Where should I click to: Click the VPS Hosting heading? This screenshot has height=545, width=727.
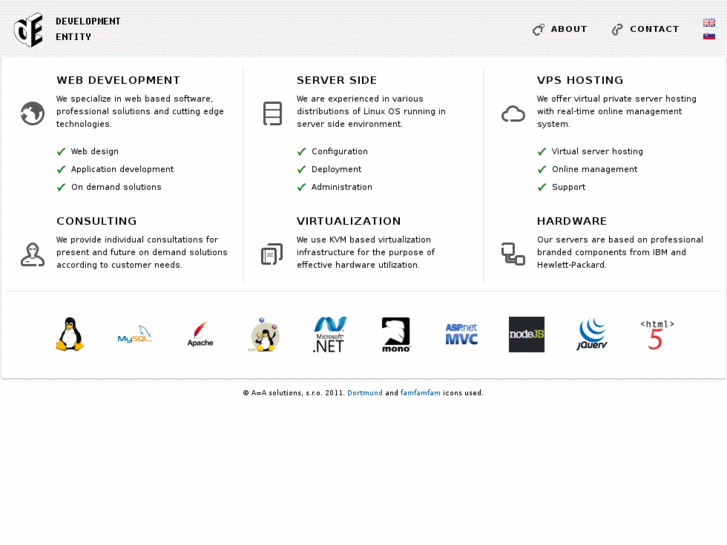click(580, 80)
